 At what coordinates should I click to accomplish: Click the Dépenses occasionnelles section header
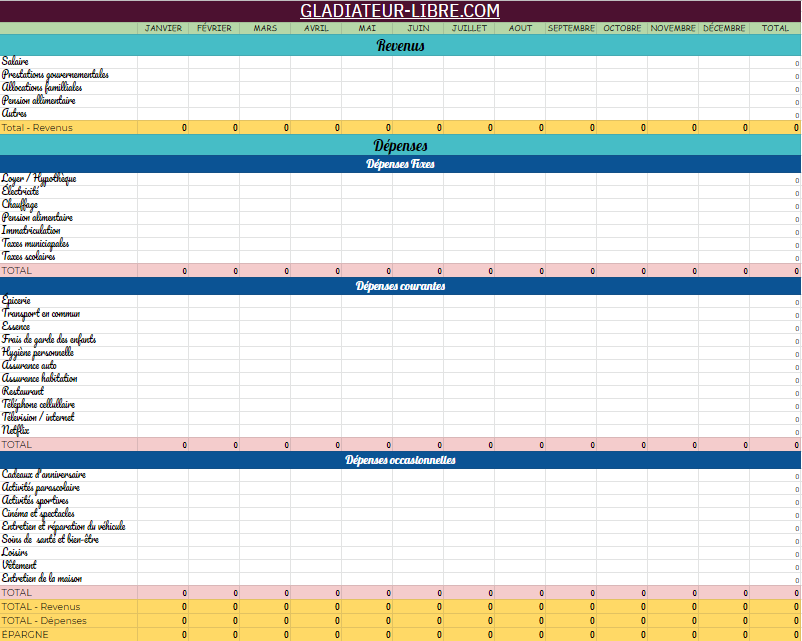tap(400, 460)
